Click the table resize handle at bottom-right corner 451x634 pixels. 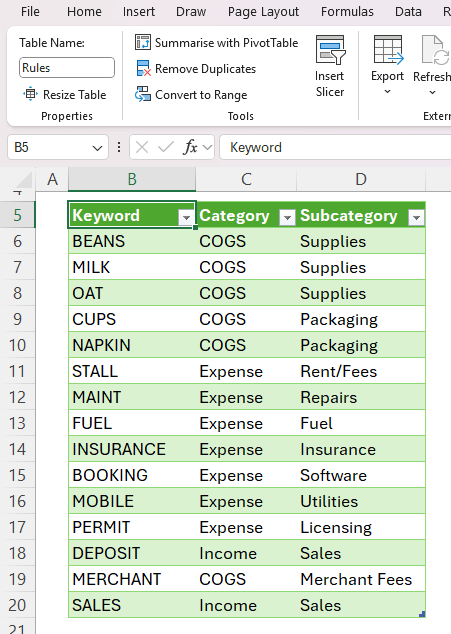point(422,614)
